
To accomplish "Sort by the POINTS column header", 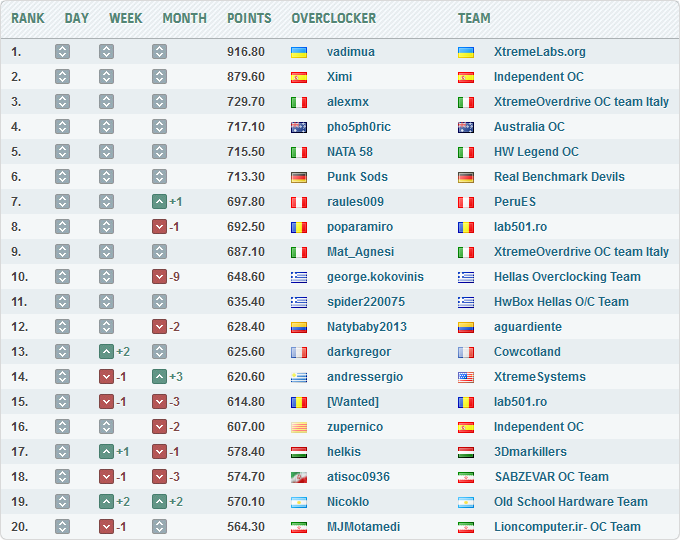I will 249,18.
